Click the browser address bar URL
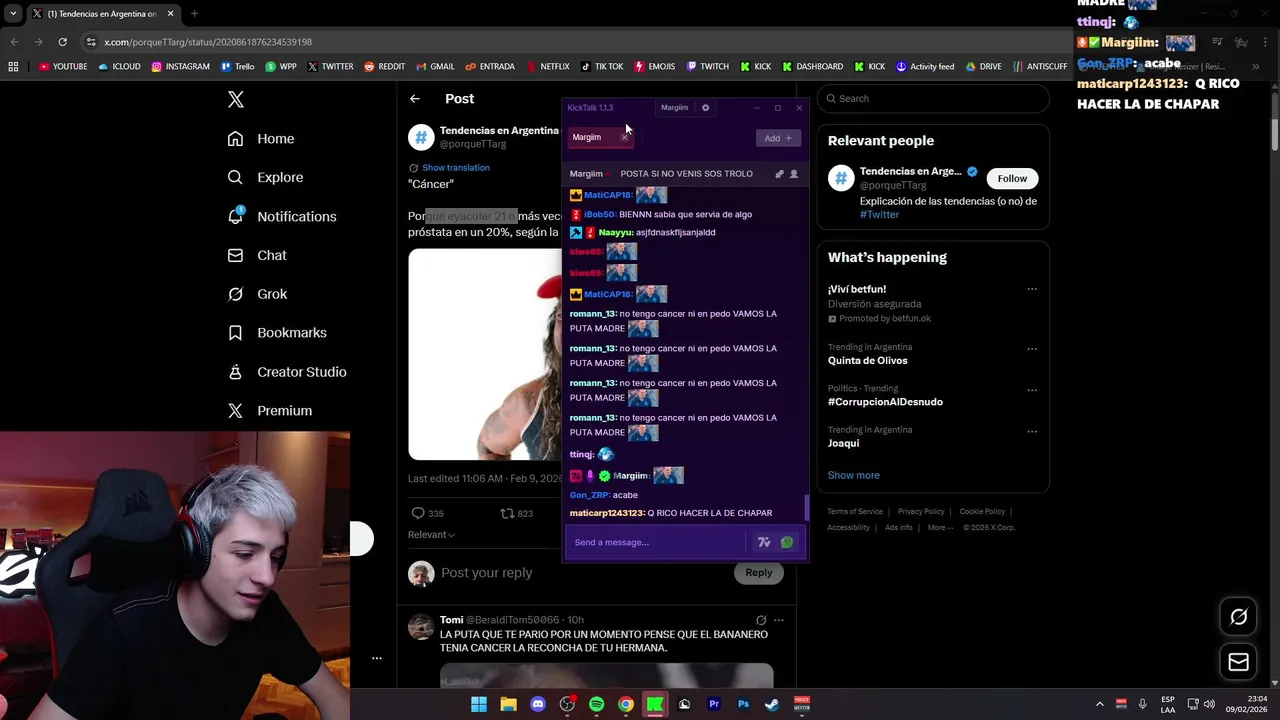Viewport: 1280px width, 720px height. (208, 42)
